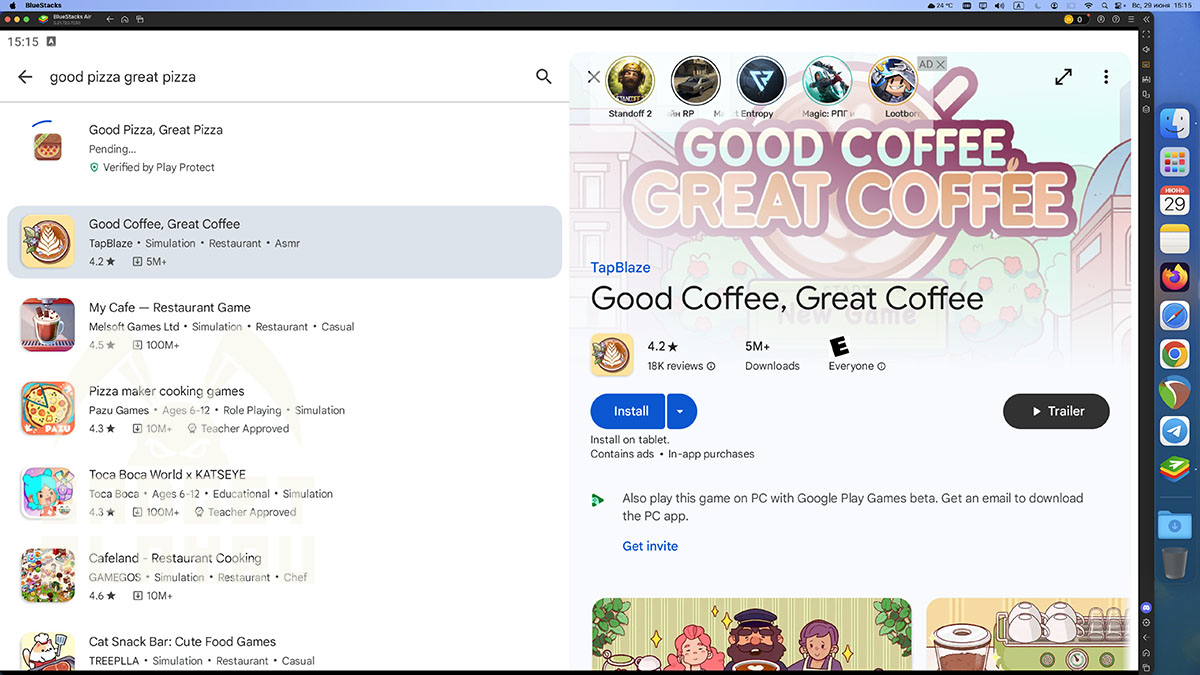The height and width of the screenshot is (675, 1200).
Task: Tap the Cafeland app icon
Action: point(48,576)
